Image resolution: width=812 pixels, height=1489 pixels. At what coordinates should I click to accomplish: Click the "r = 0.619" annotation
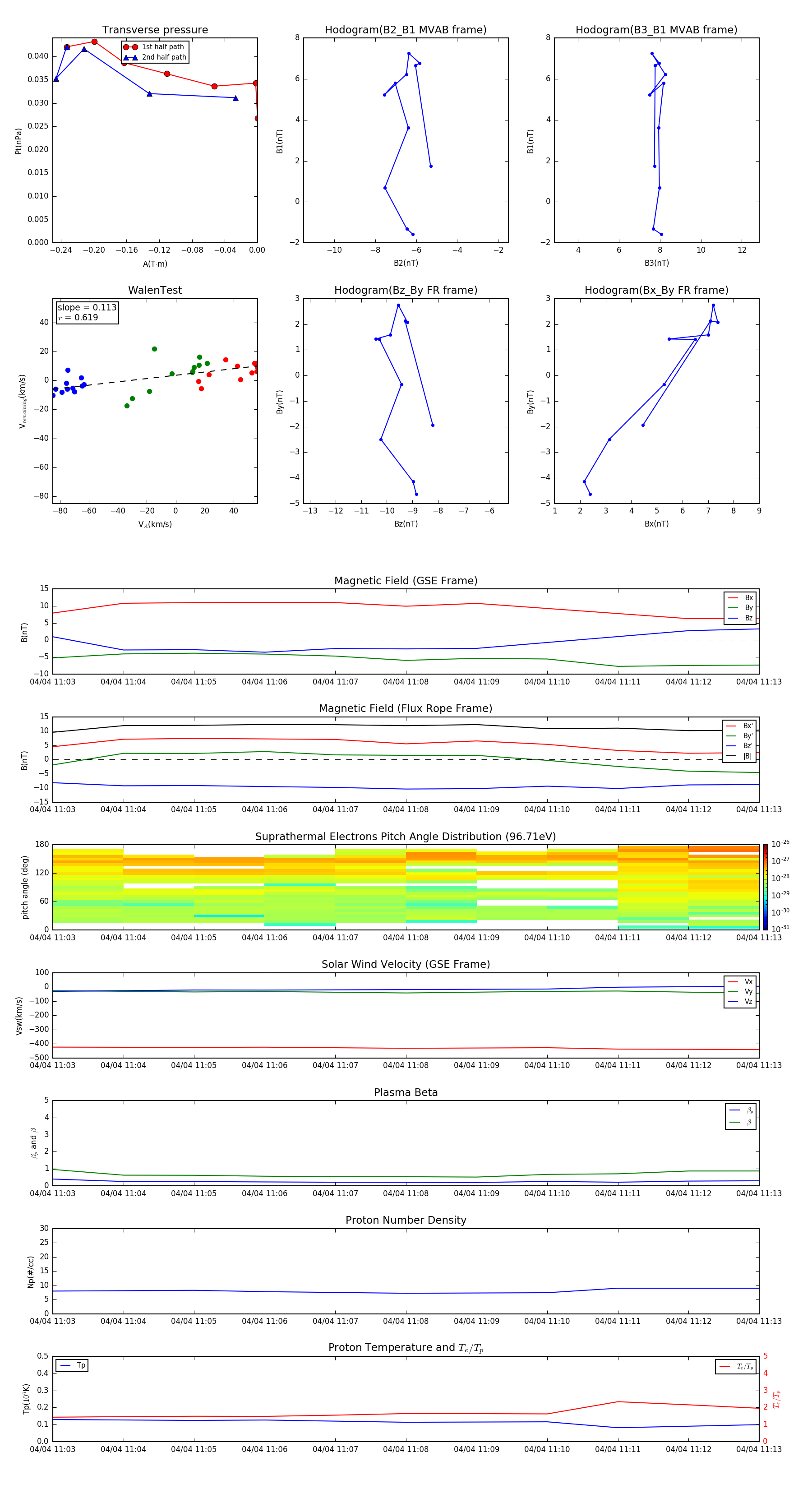point(78,317)
